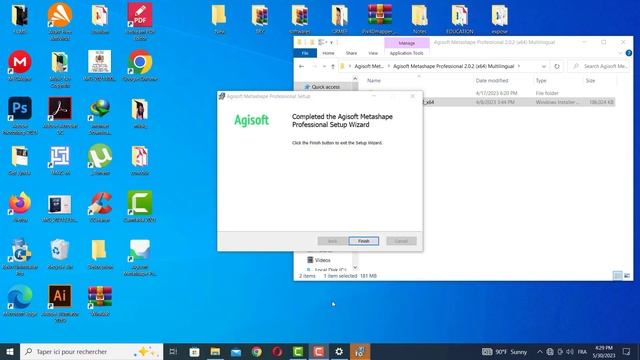Open the Microsoft Edge desktop shortcut
Screen dimensions: 640x360
pyautogui.click(x=20, y=301)
